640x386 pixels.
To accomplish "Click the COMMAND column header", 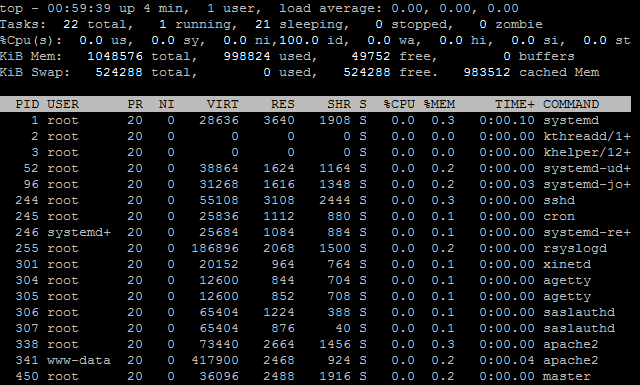I will 571,104.
